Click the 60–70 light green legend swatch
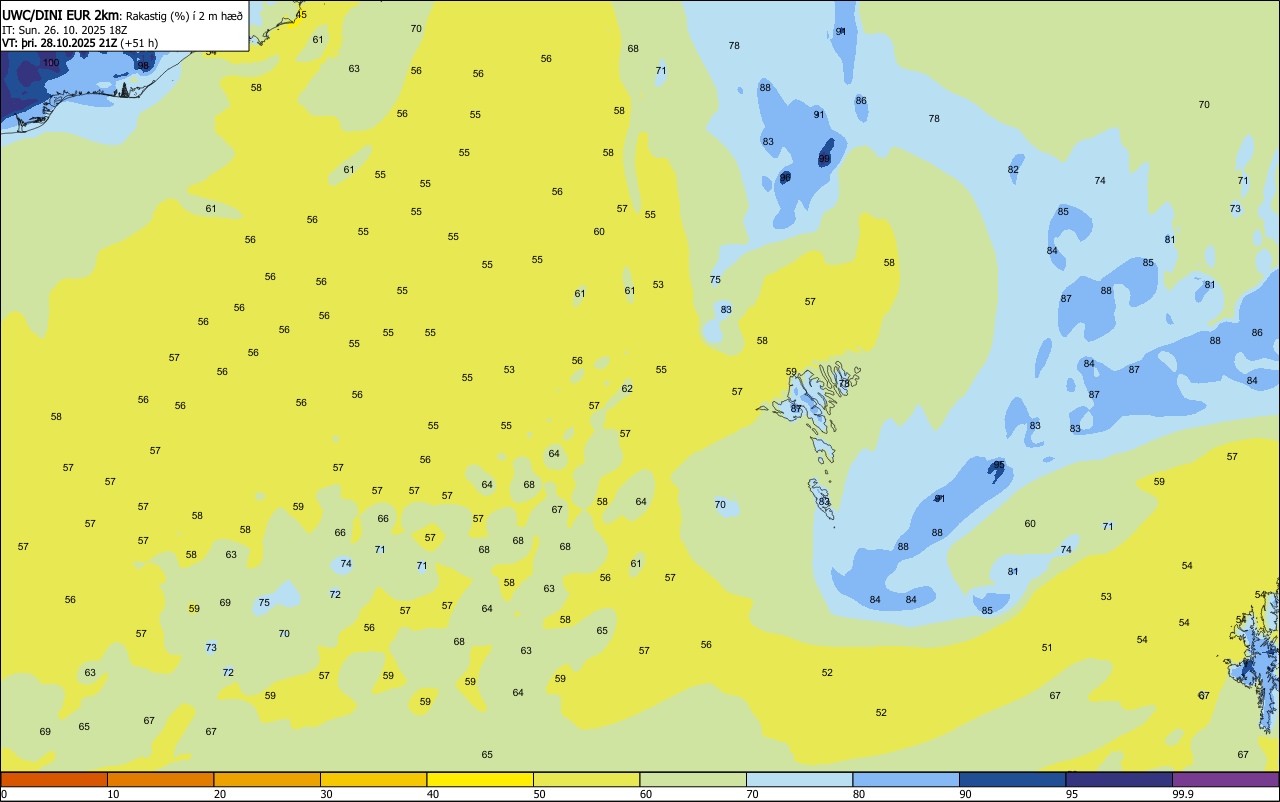This screenshot has width=1280, height=802. pos(693,779)
